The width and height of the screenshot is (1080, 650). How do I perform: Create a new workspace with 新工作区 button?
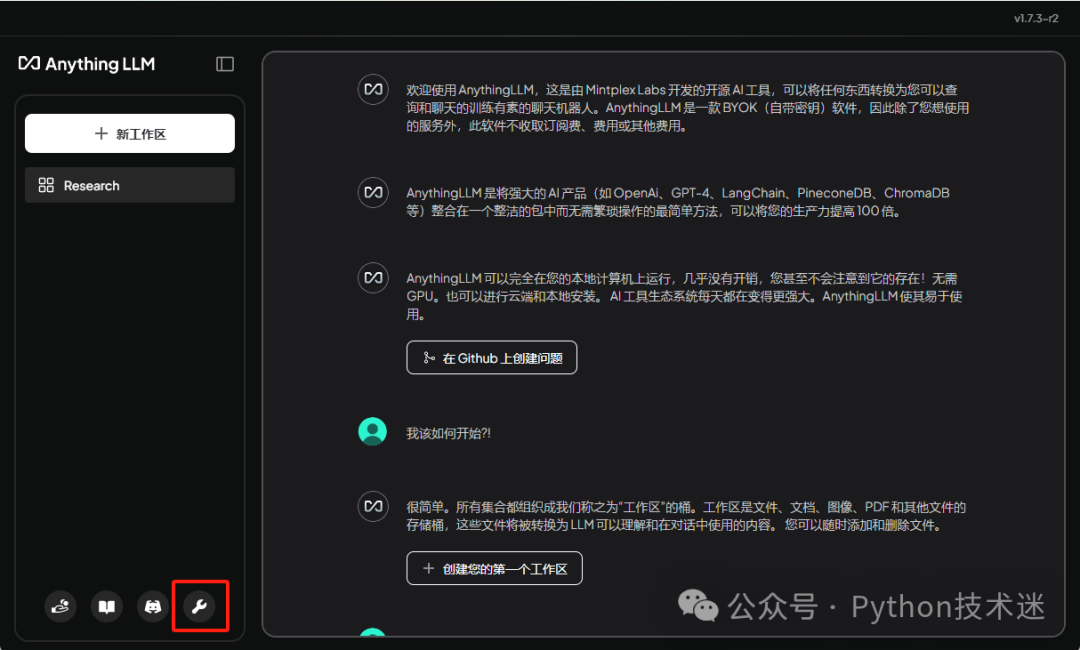tap(129, 134)
